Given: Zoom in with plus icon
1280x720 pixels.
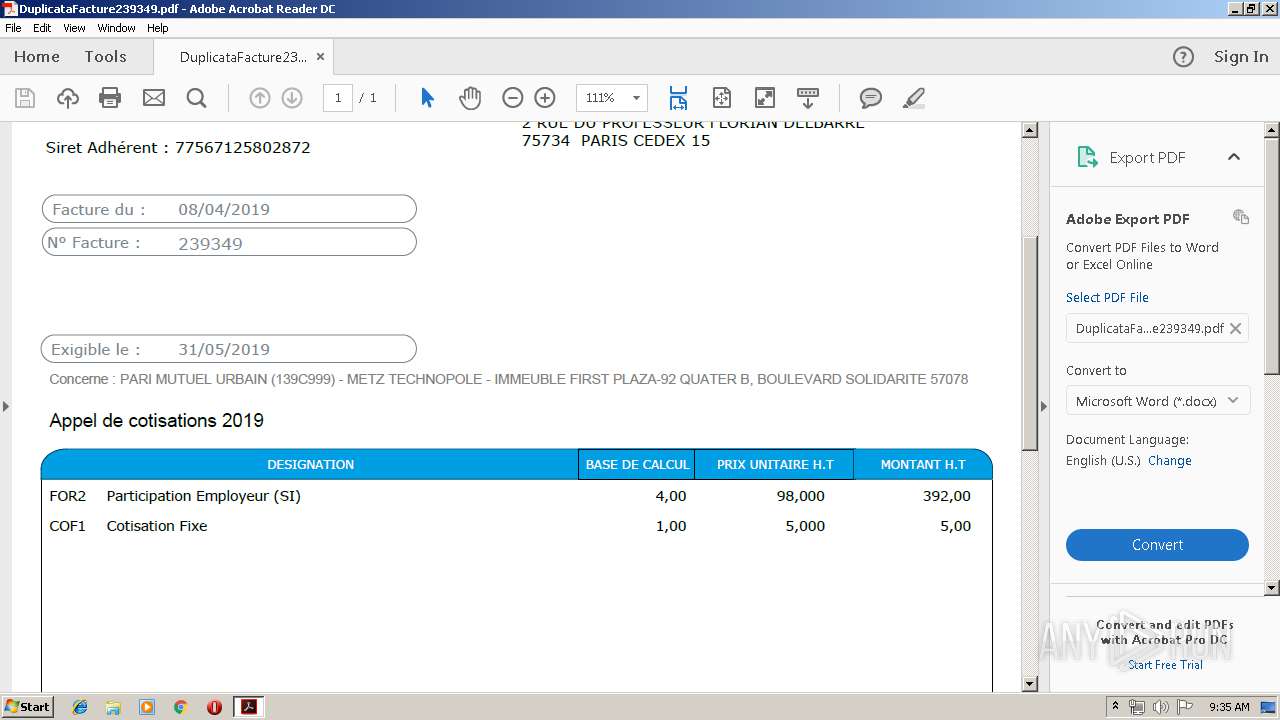Looking at the screenshot, I should pos(545,98).
